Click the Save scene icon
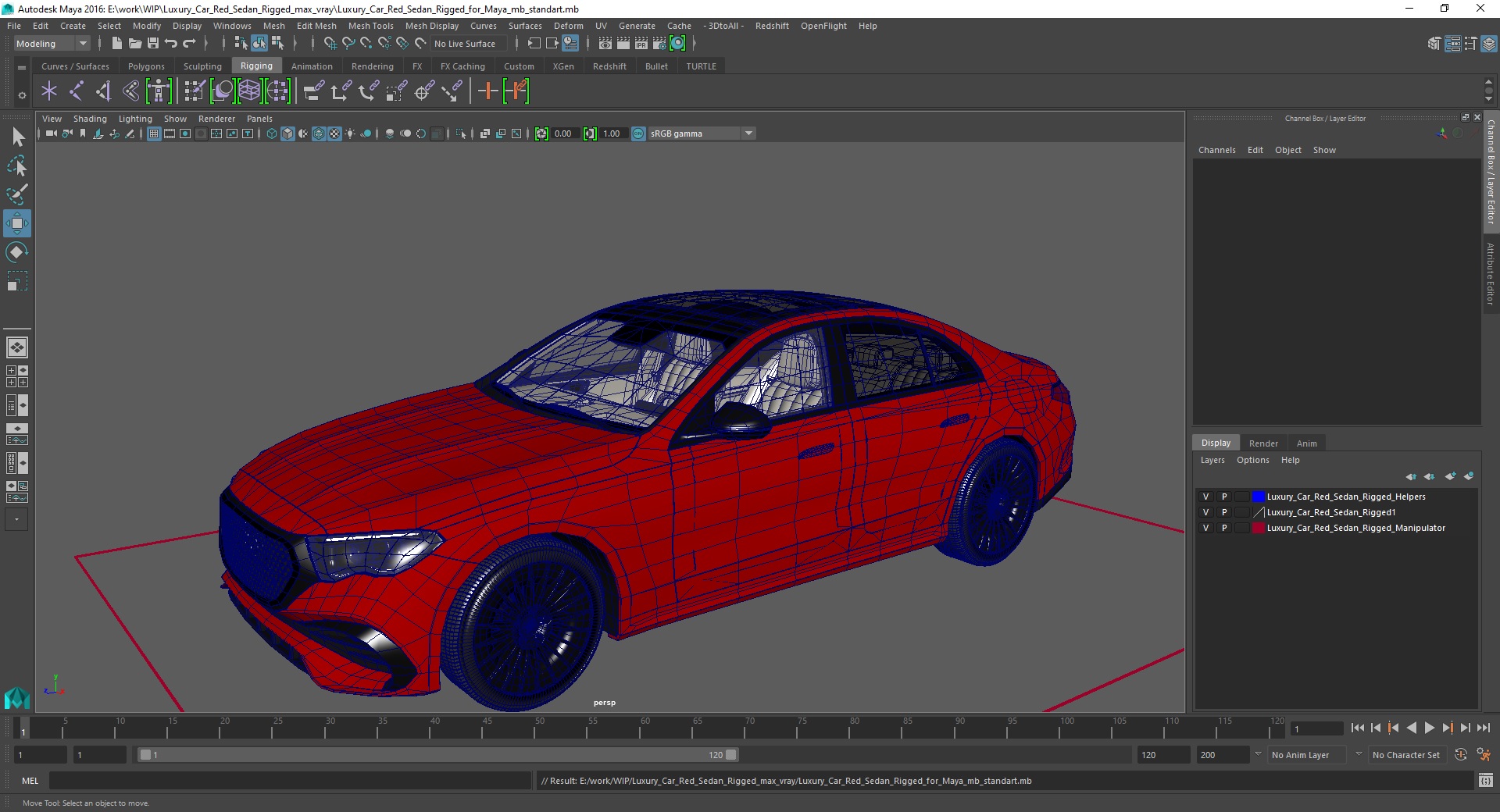 click(x=153, y=44)
